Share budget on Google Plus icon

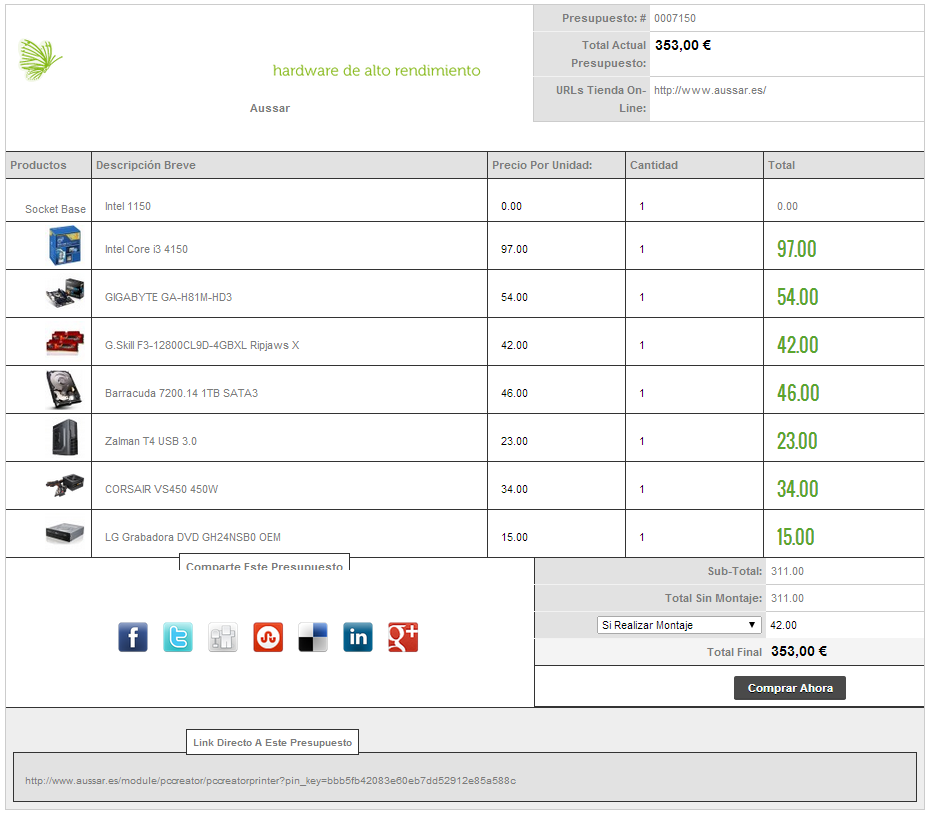point(403,637)
